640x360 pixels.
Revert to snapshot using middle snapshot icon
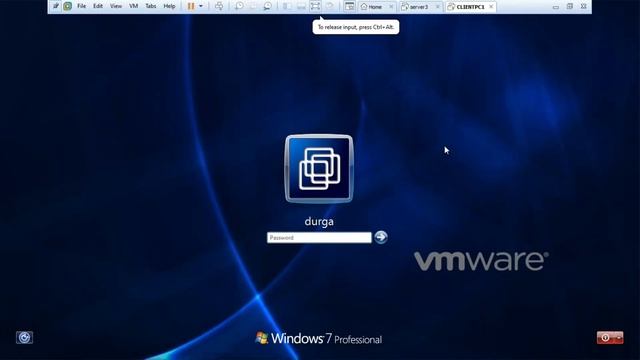(253, 6)
